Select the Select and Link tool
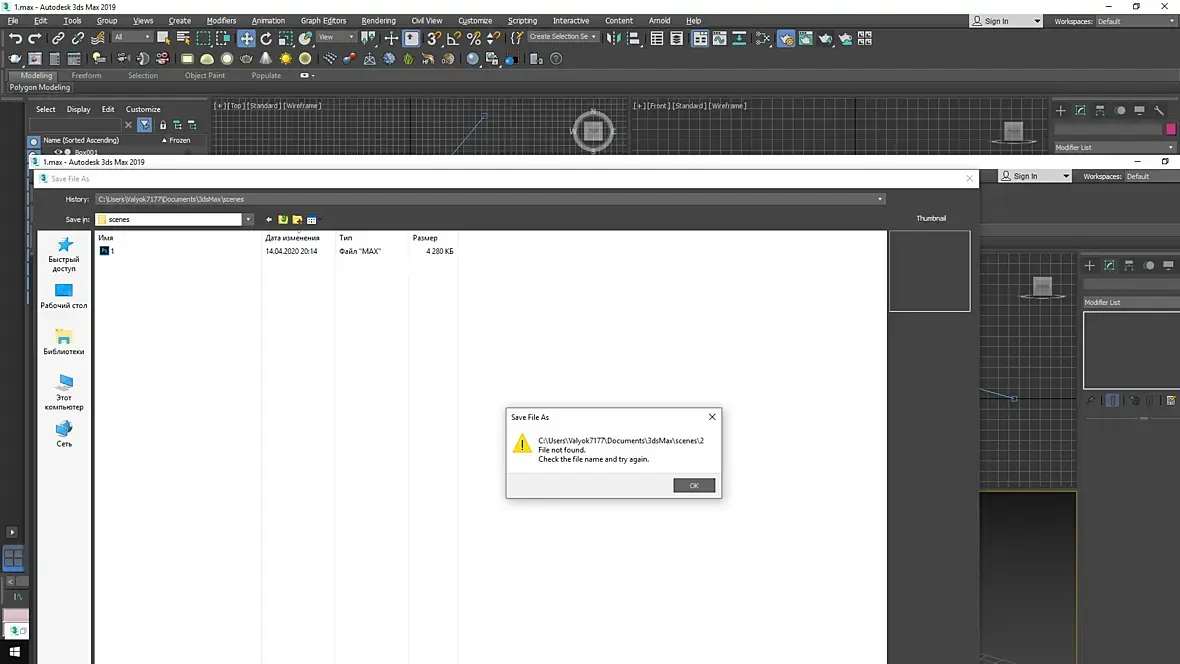The width and height of the screenshot is (1180, 664). tap(58, 38)
